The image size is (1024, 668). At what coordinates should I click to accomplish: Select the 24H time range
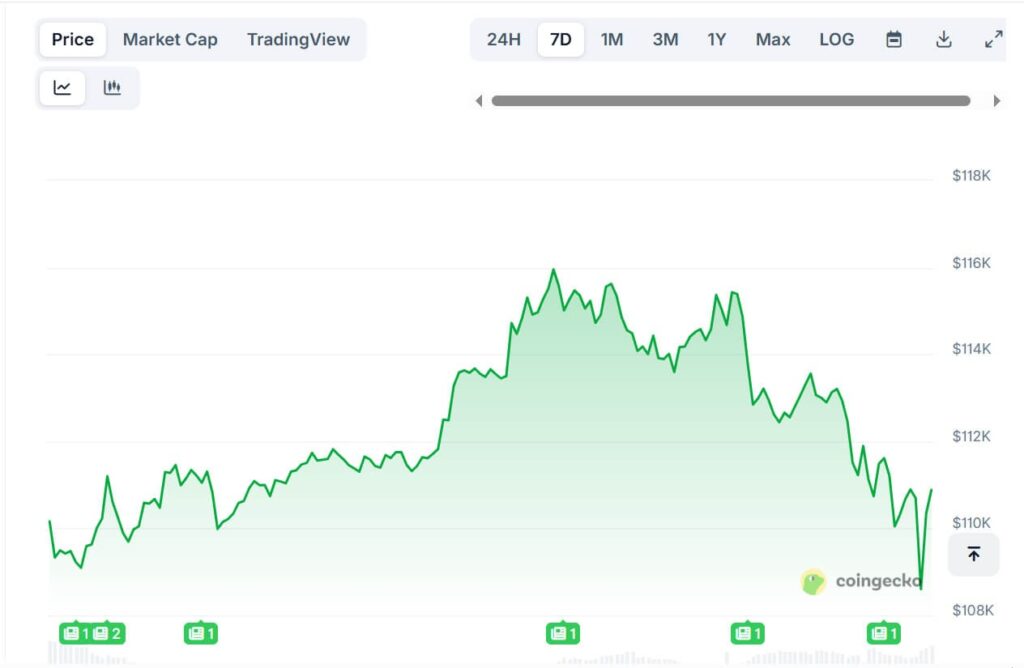[504, 40]
